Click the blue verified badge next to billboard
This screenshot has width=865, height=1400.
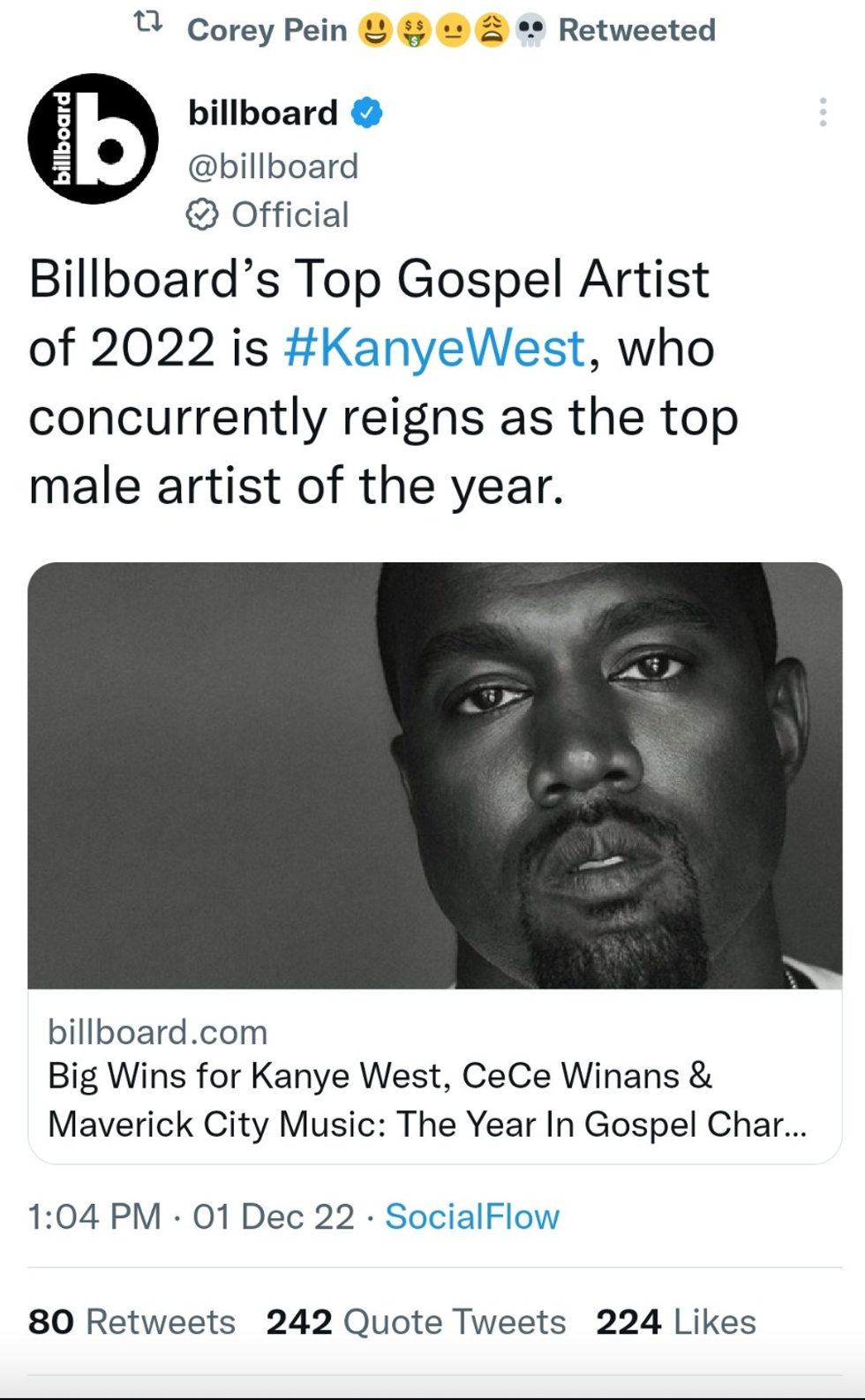(365, 111)
